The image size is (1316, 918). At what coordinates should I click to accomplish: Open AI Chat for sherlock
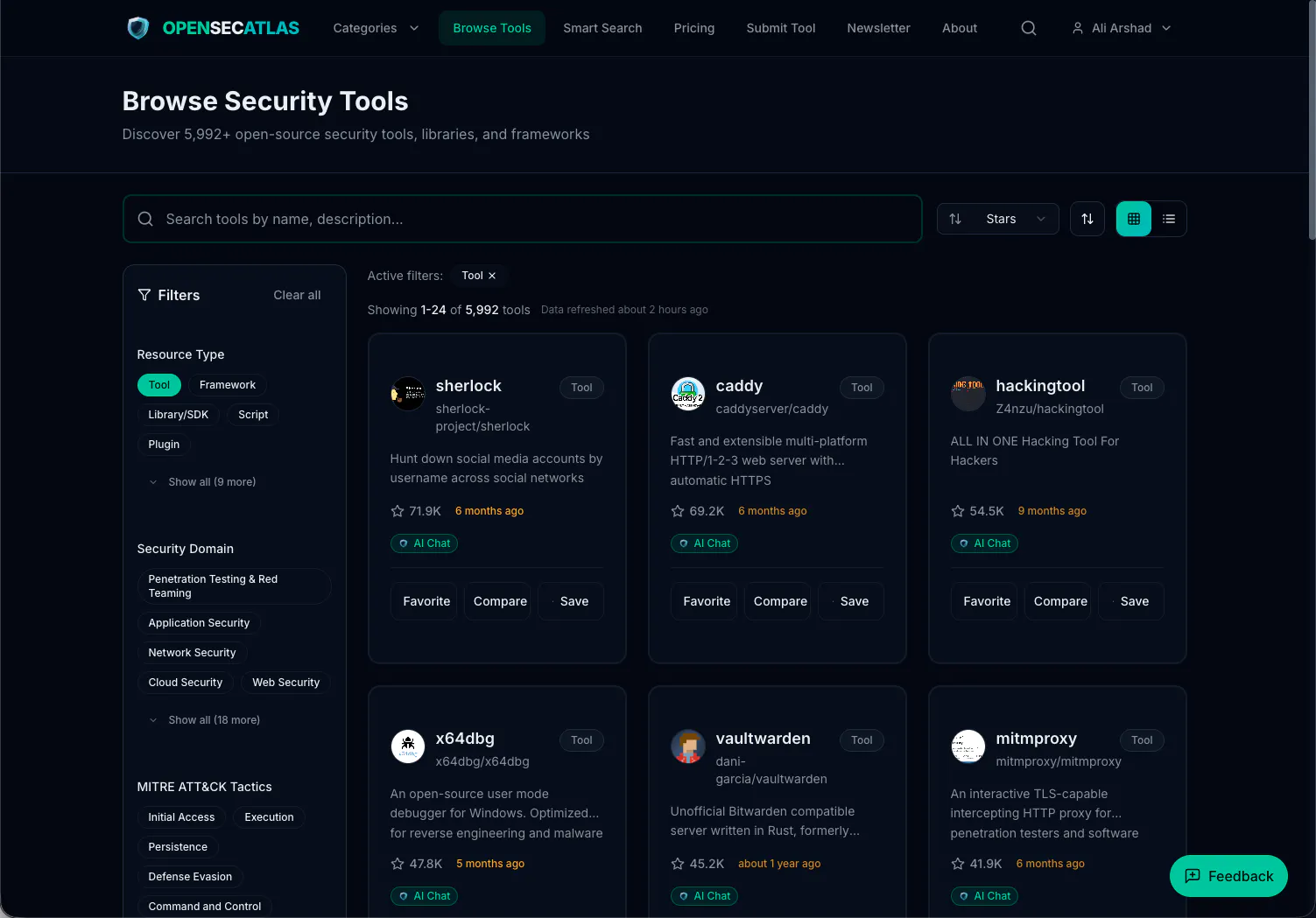(424, 543)
